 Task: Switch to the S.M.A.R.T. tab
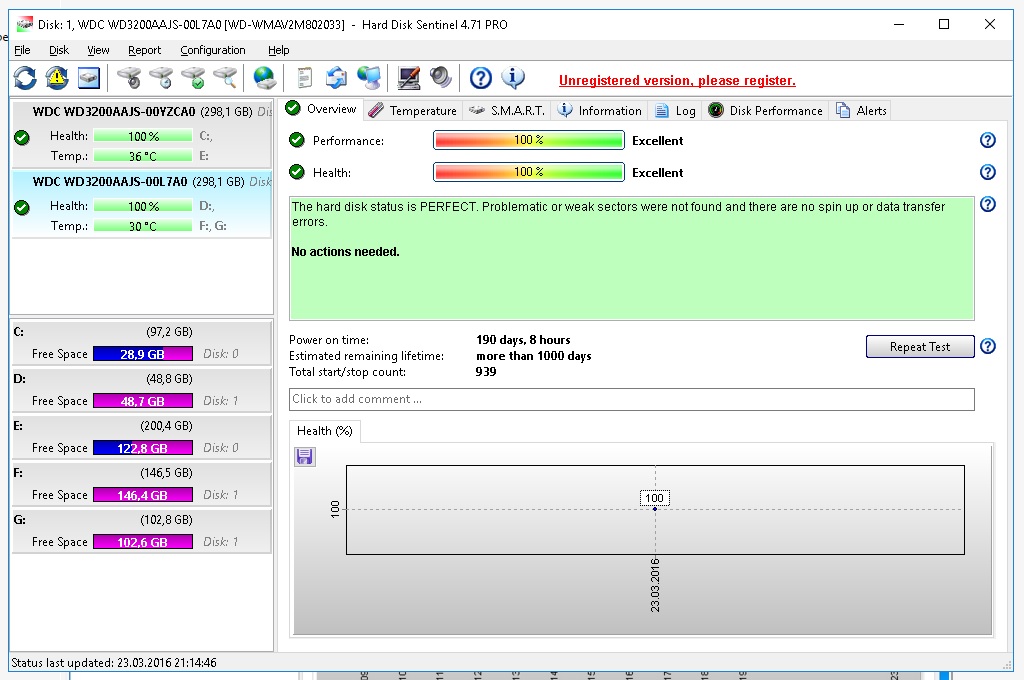tap(507, 111)
